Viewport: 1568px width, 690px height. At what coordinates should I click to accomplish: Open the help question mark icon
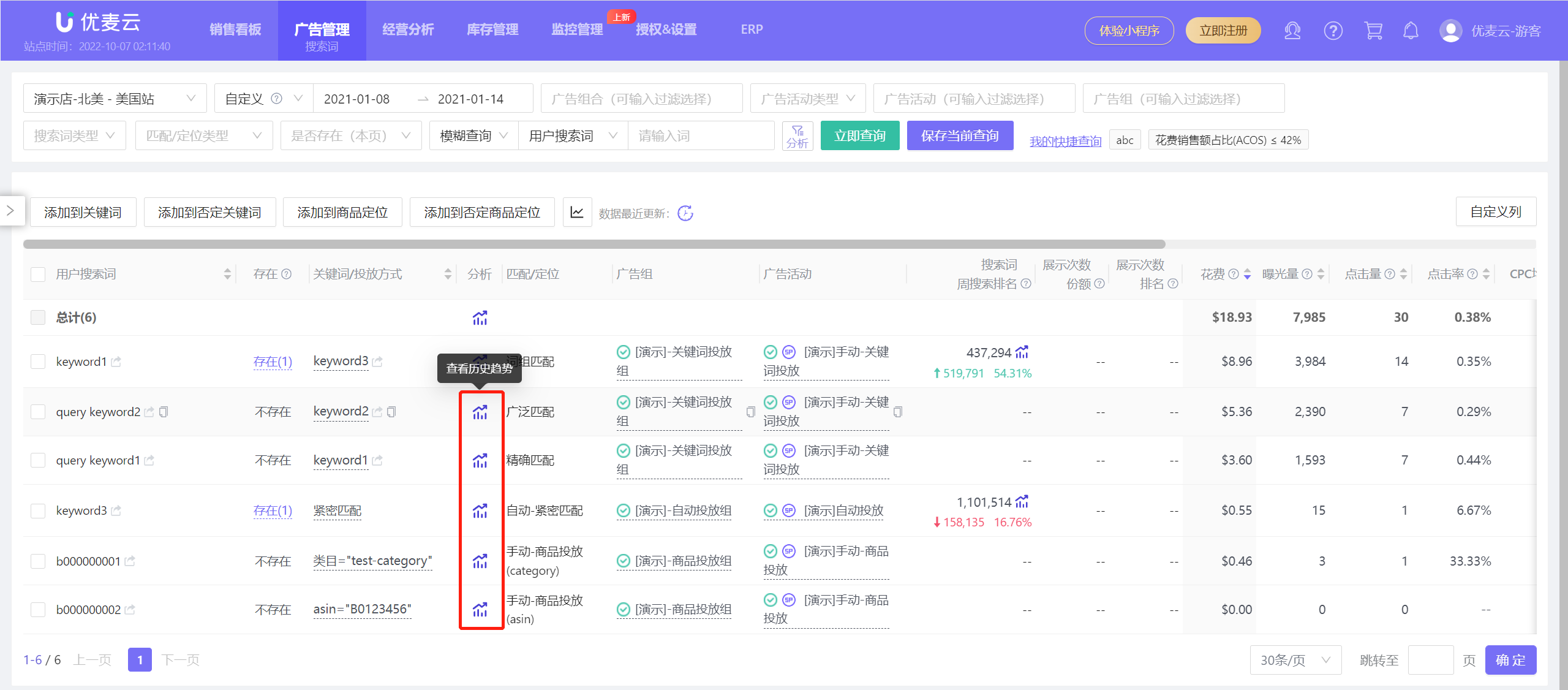click(x=1333, y=31)
